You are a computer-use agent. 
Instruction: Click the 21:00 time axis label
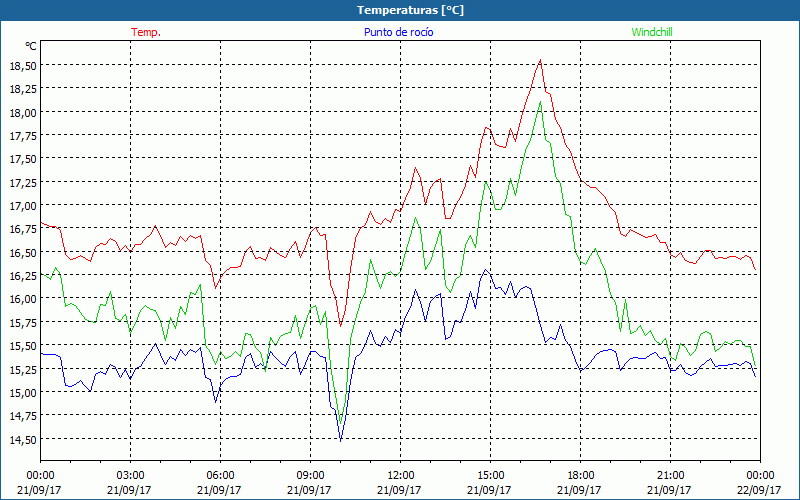(670, 476)
